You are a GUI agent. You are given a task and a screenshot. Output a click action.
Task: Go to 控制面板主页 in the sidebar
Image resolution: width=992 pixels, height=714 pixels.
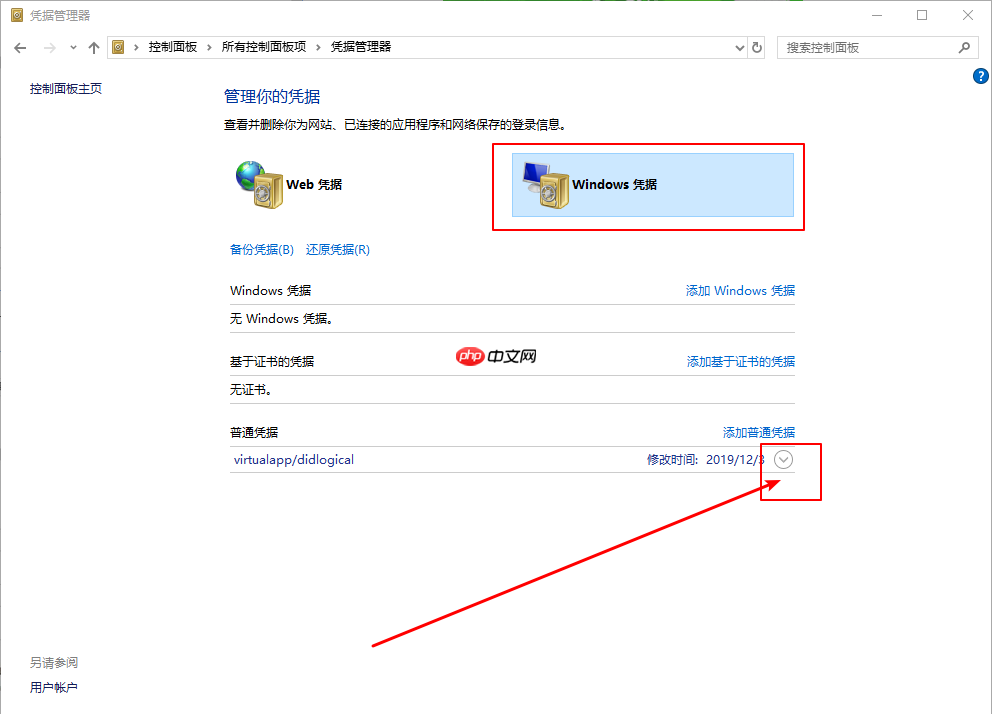[x=65, y=88]
